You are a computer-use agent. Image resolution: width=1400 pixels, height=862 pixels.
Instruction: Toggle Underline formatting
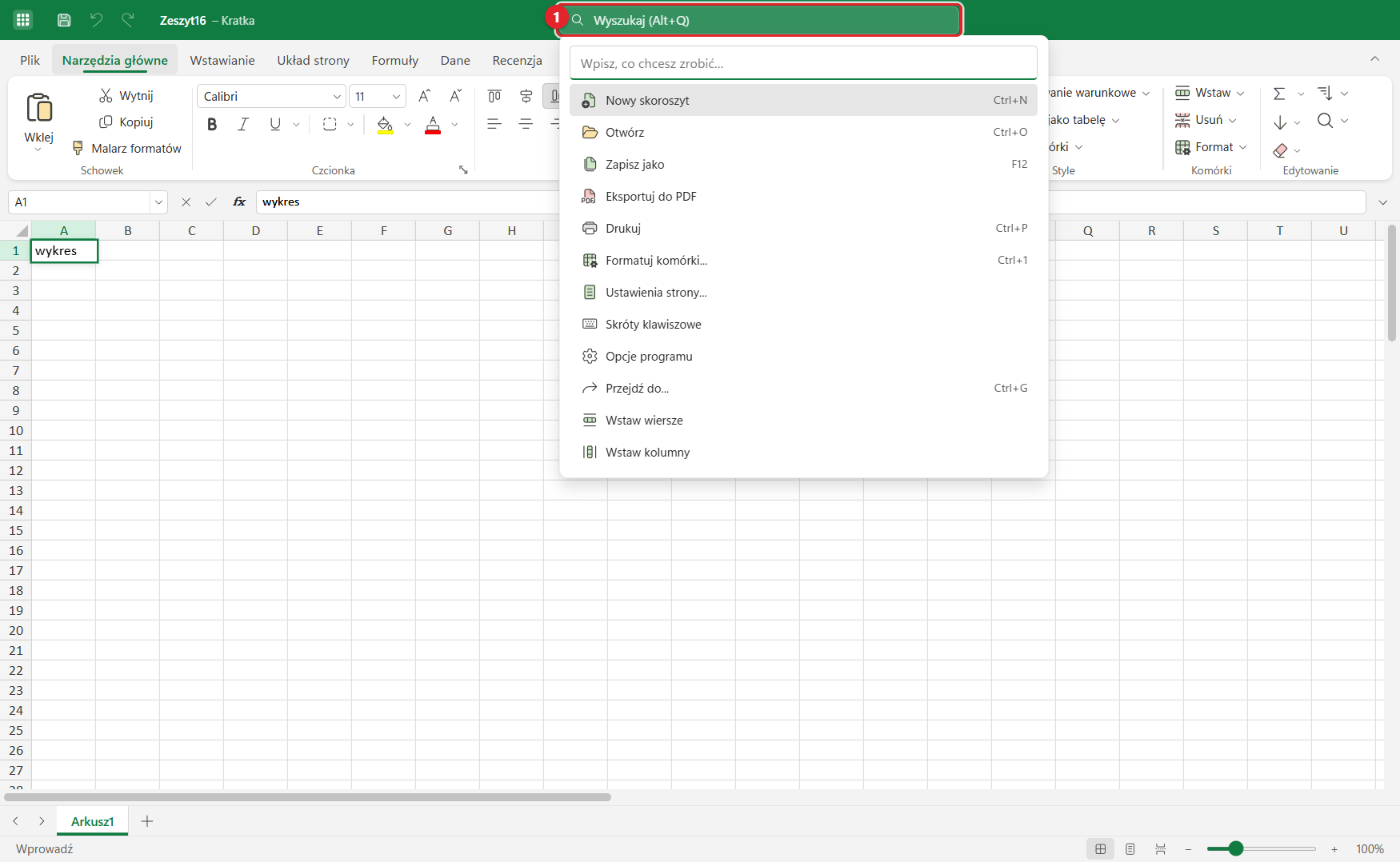275,124
